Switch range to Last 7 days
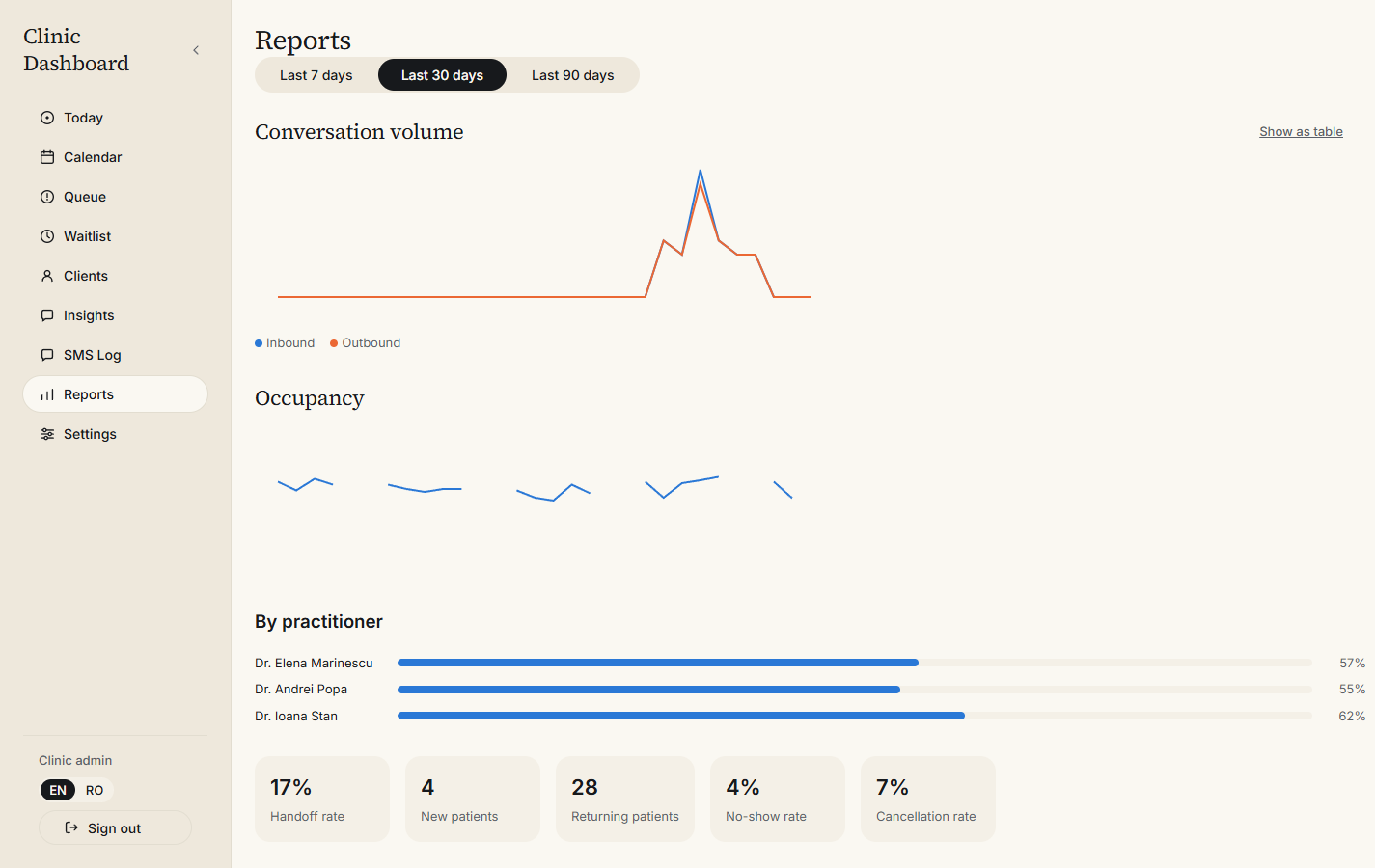 pos(316,75)
